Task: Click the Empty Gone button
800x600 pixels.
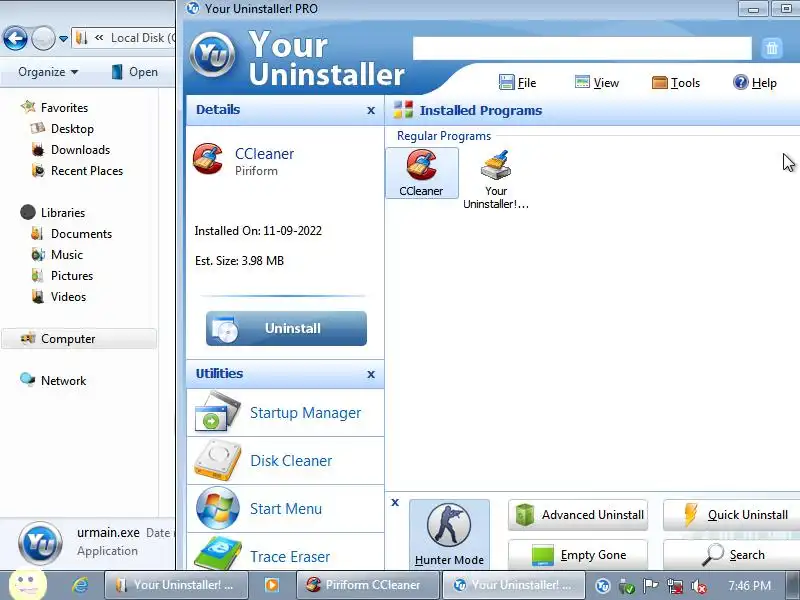Action: pyautogui.click(x=578, y=555)
